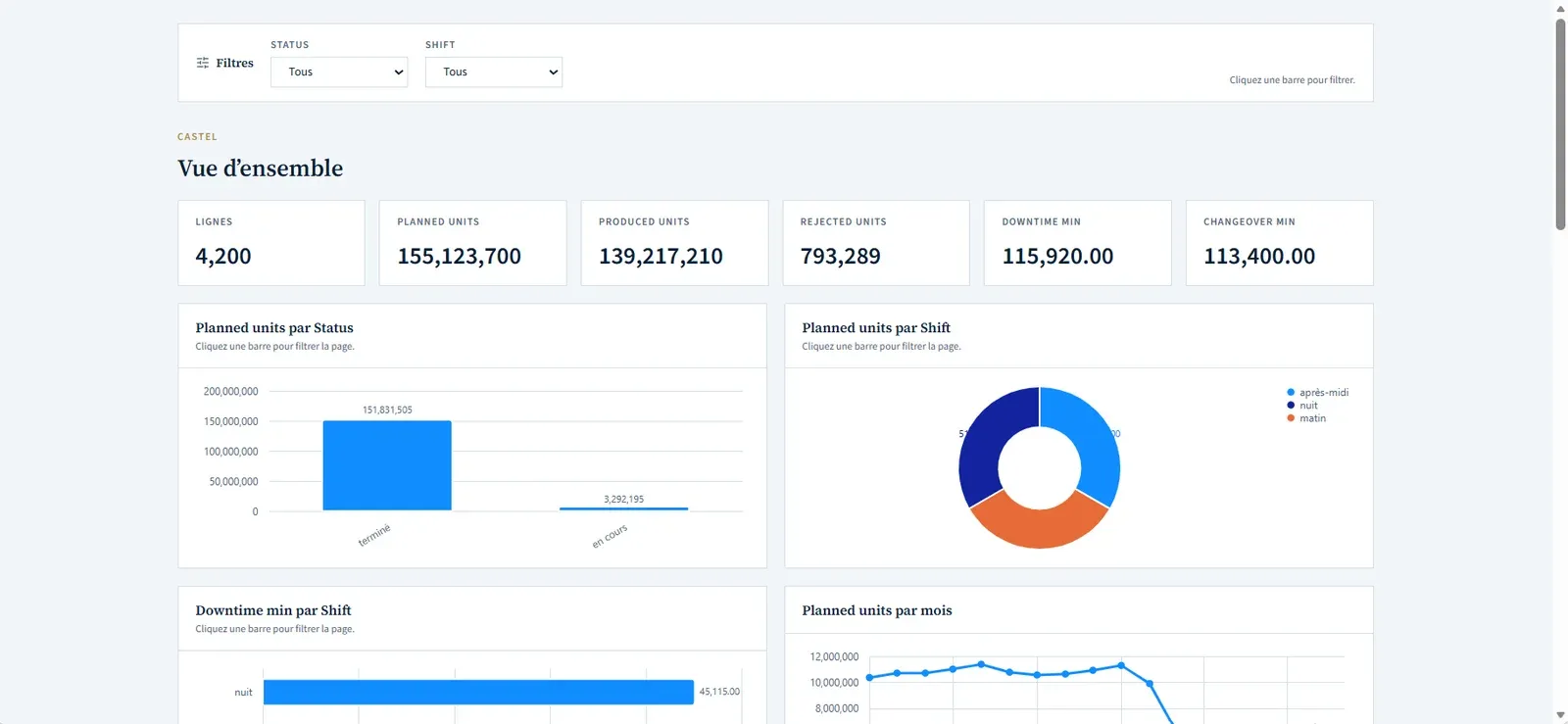Click the Downtime min par Shift title
This screenshot has height=724, width=1568.
[x=273, y=610]
